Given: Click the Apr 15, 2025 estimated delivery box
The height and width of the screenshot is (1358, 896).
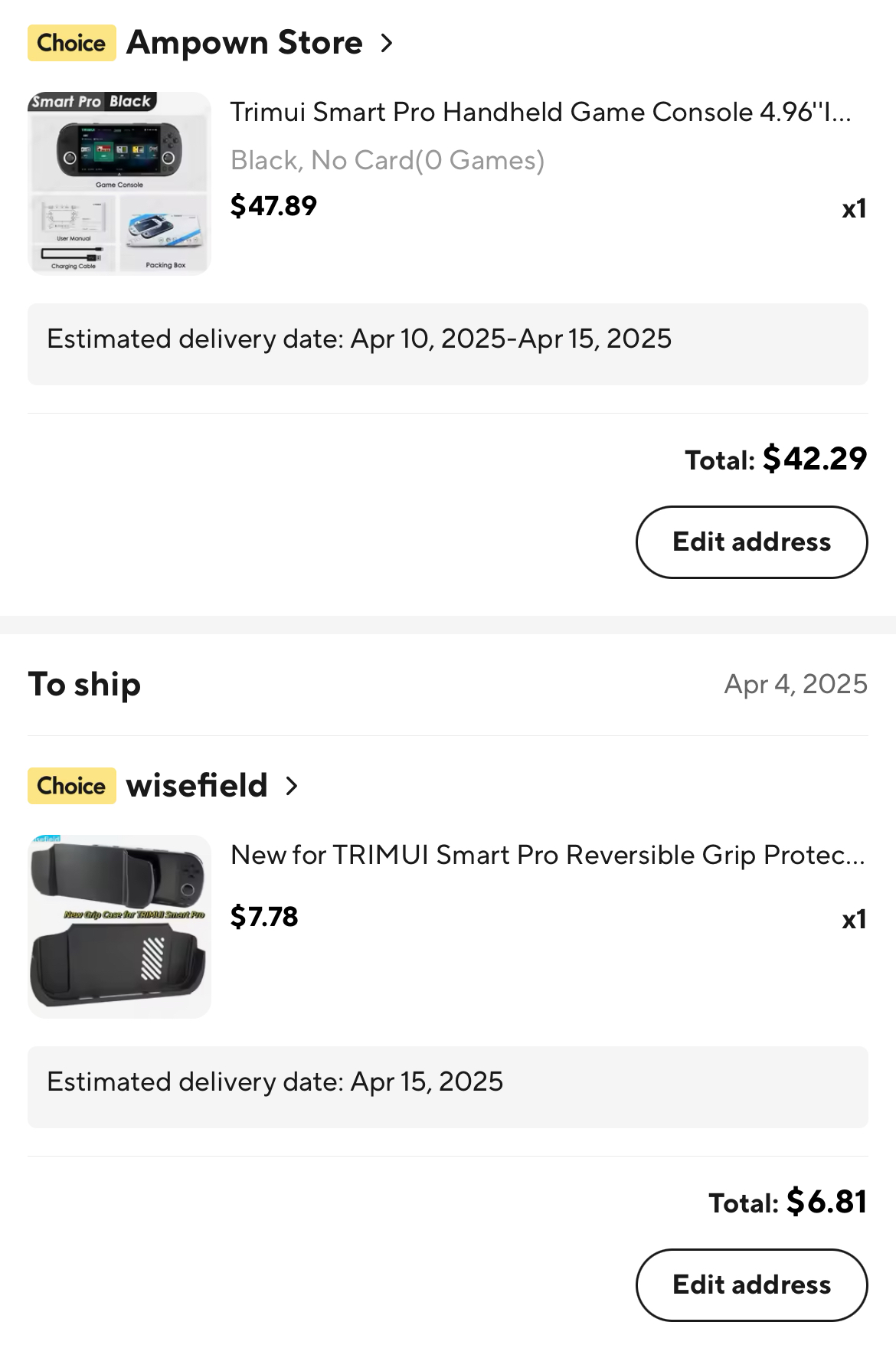Looking at the screenshot, I should point(447,1087).
